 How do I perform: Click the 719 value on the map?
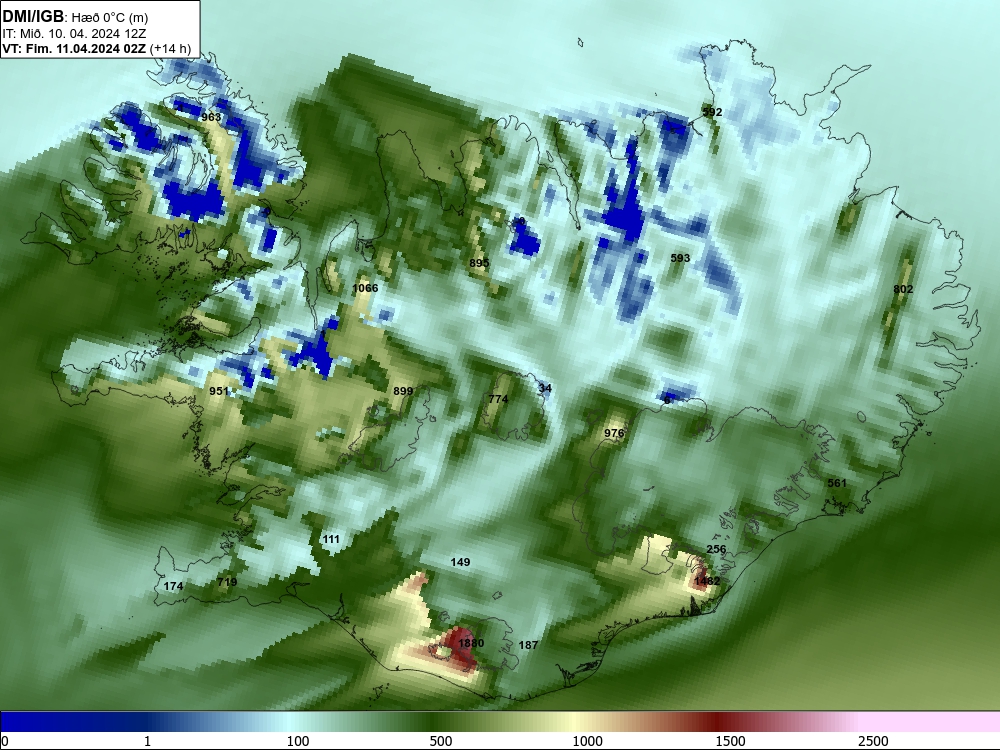click(227, 582)
